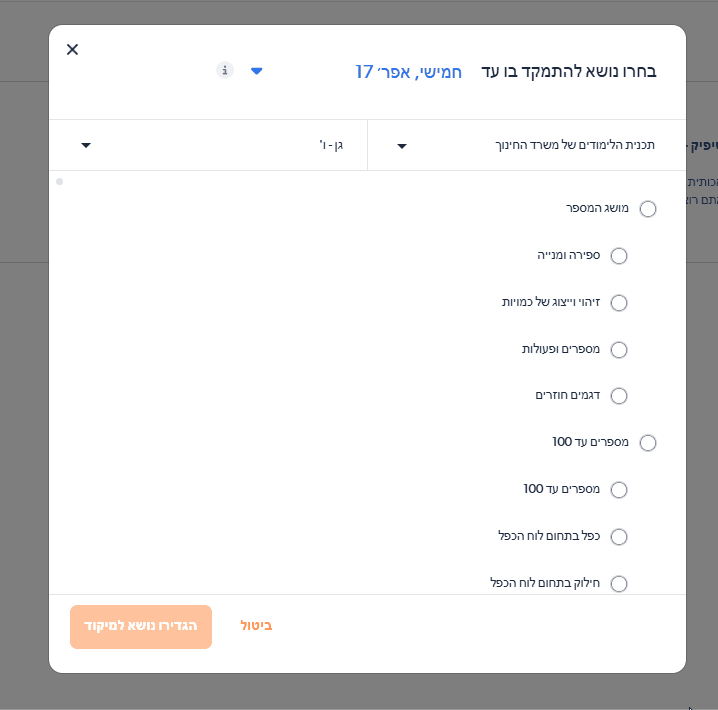Open the blue date picker arrow
718x710 pixels.
257,71
